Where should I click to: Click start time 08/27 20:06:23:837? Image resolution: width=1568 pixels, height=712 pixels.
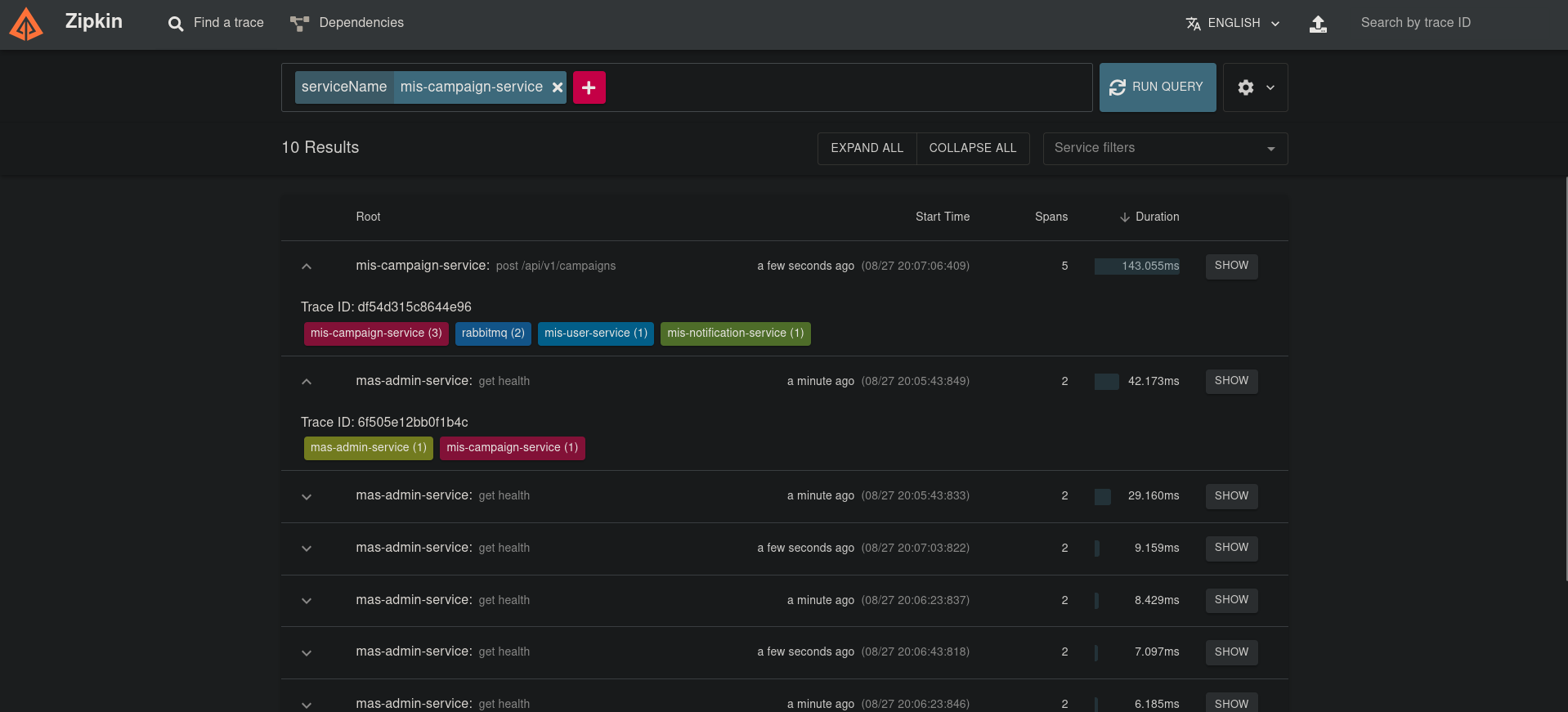(916, 601)
